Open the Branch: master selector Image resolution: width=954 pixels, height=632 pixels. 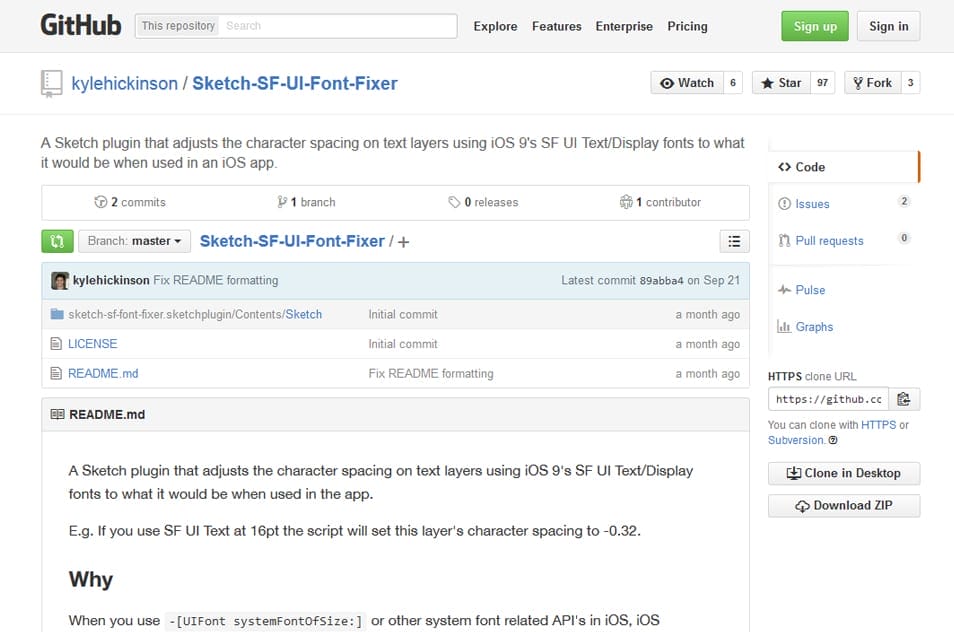coord(134,241)
